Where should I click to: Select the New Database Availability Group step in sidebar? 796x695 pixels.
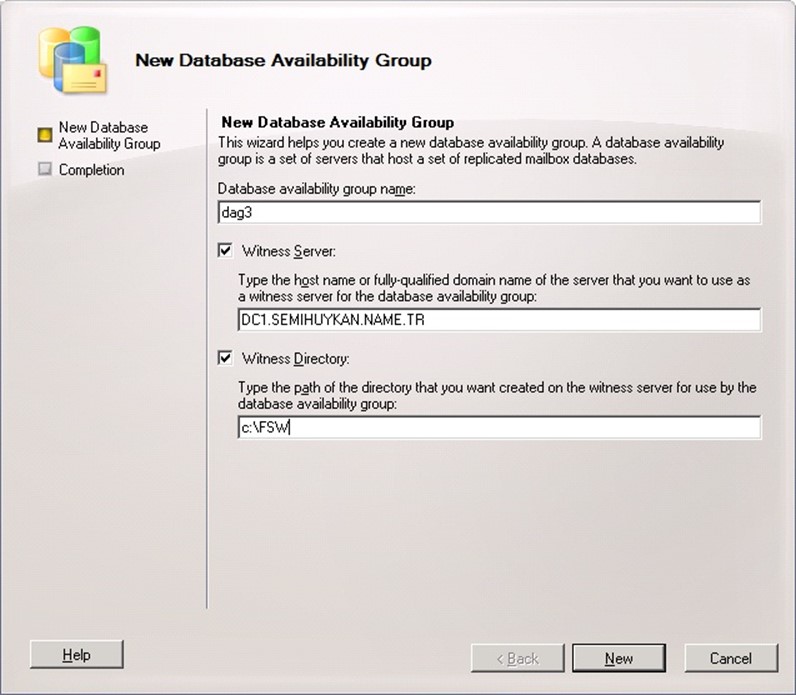[x=108, y=135]
